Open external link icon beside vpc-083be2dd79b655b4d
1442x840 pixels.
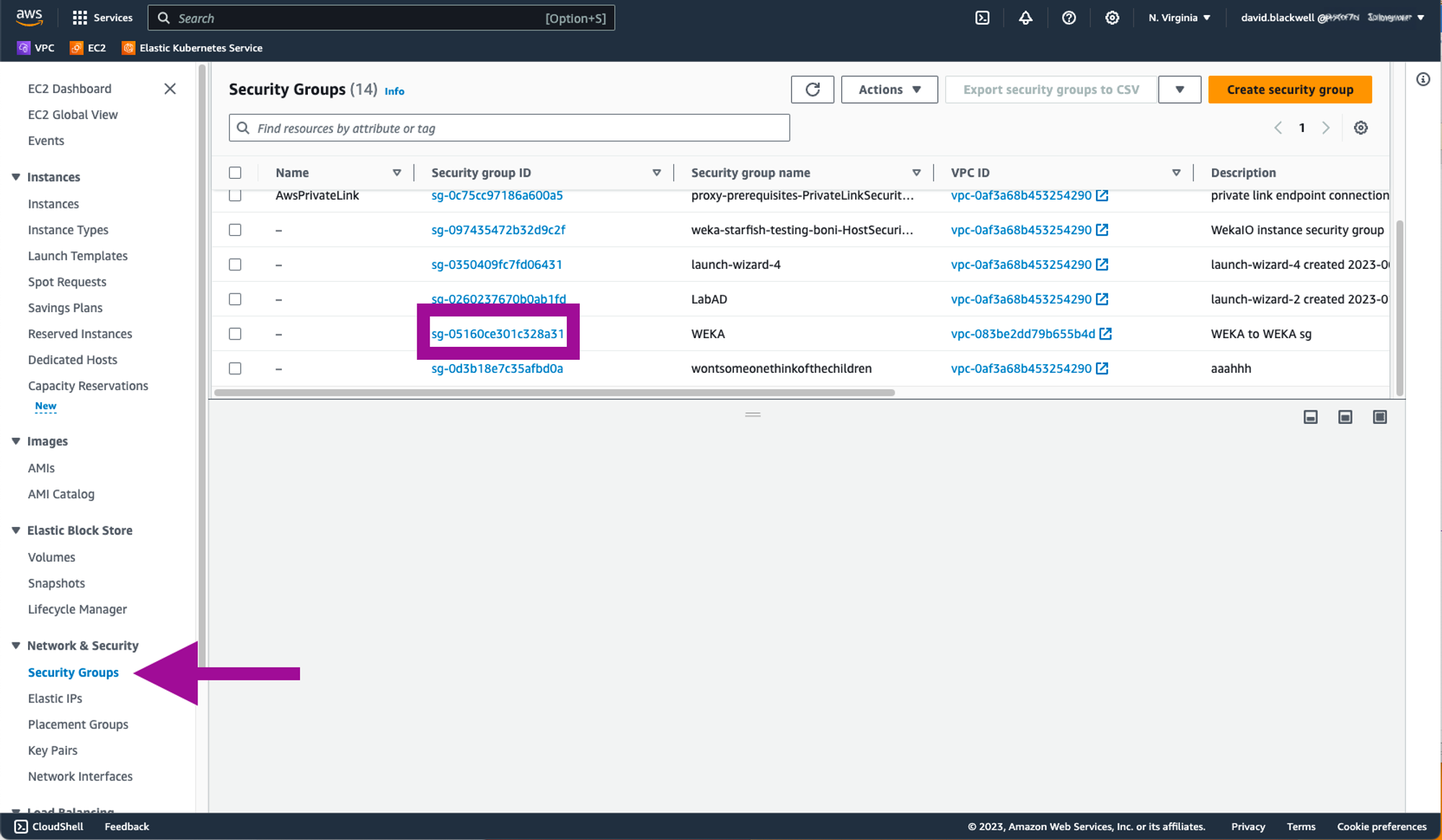(1106, 334)
